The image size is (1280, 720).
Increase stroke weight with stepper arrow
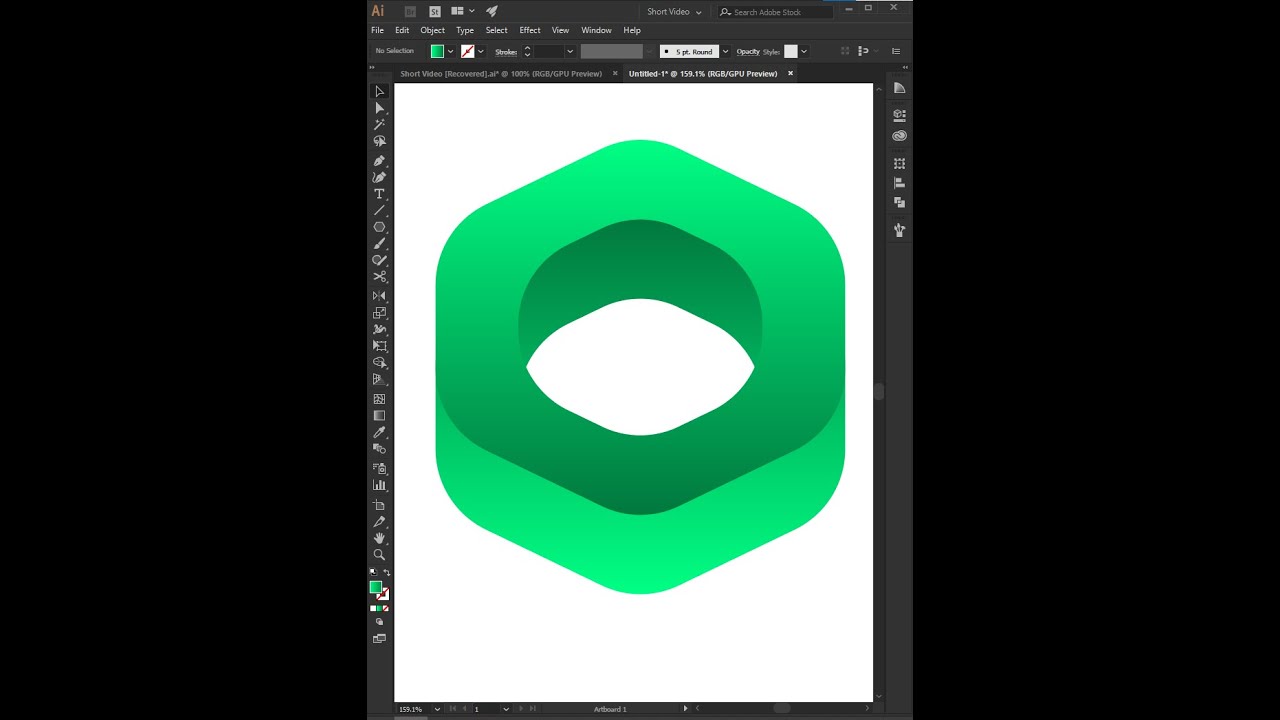tap(527, 48)
